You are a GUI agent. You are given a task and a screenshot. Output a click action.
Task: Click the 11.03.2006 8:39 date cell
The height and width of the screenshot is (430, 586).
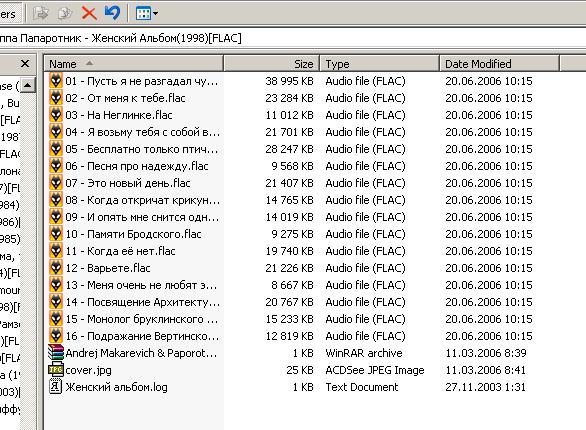pos(485,353)
